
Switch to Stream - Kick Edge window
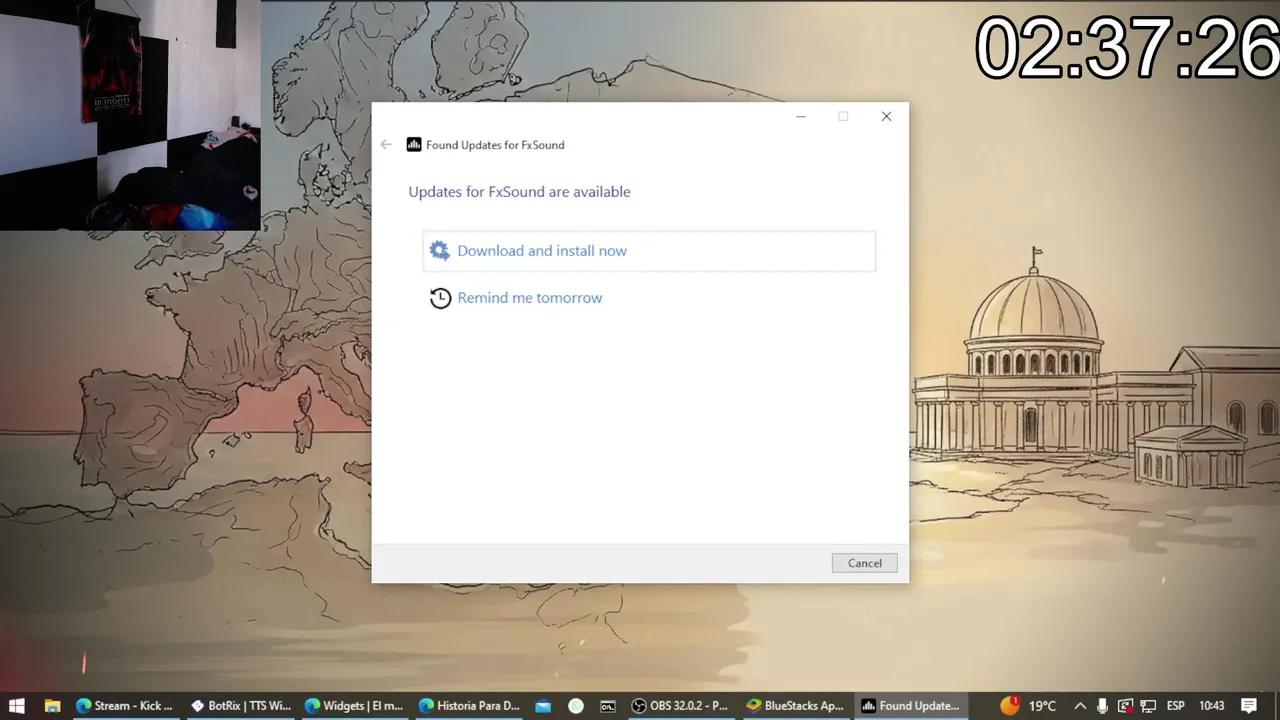click(125, 706)
